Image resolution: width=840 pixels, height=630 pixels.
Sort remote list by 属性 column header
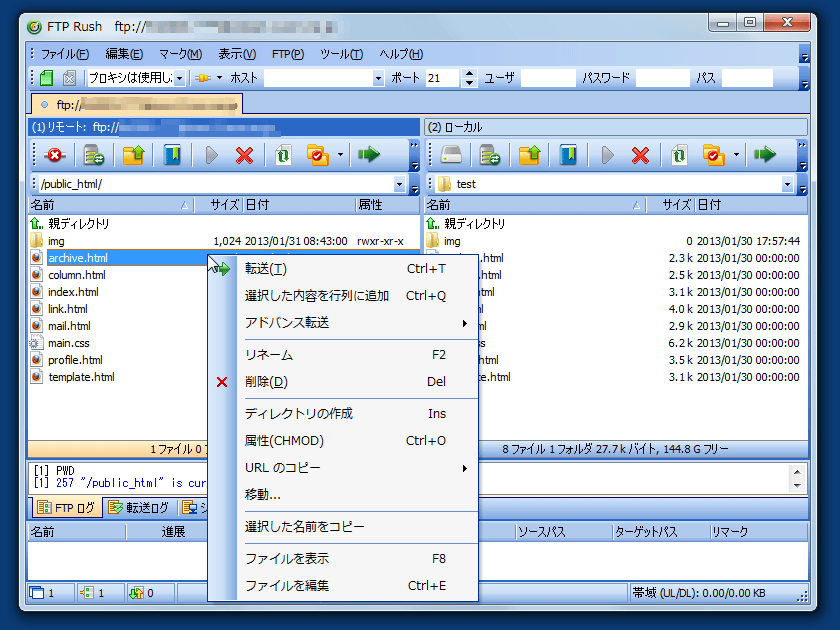click(x=387, y=205)
